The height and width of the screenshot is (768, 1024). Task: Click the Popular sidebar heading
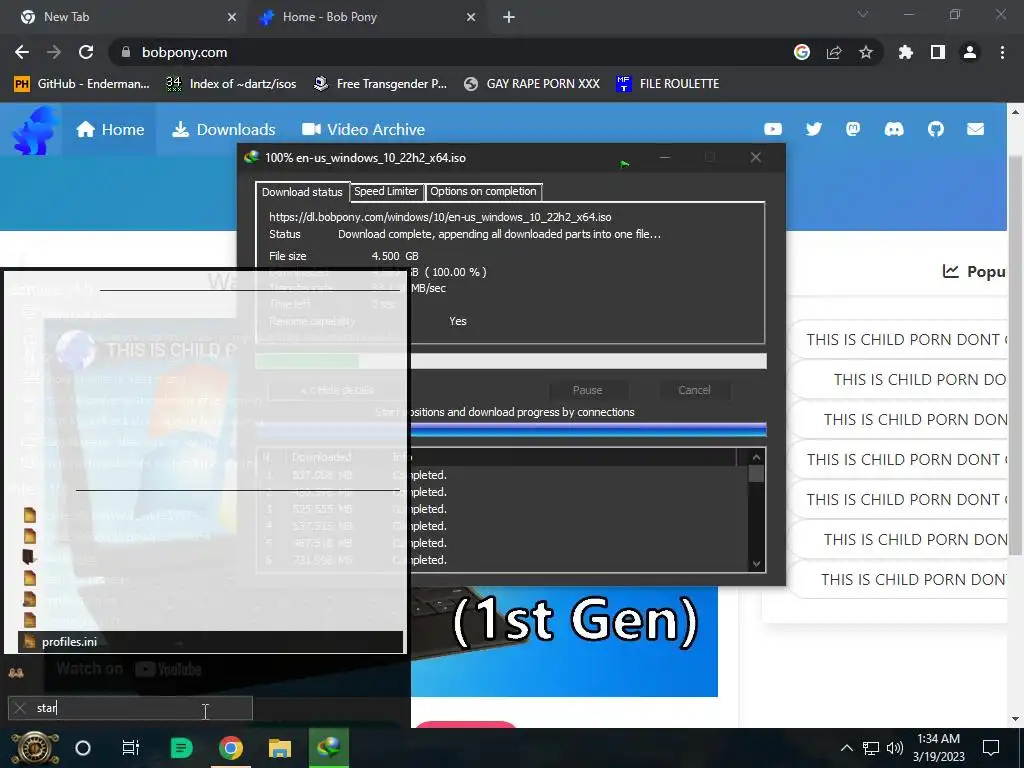(974, 272)
